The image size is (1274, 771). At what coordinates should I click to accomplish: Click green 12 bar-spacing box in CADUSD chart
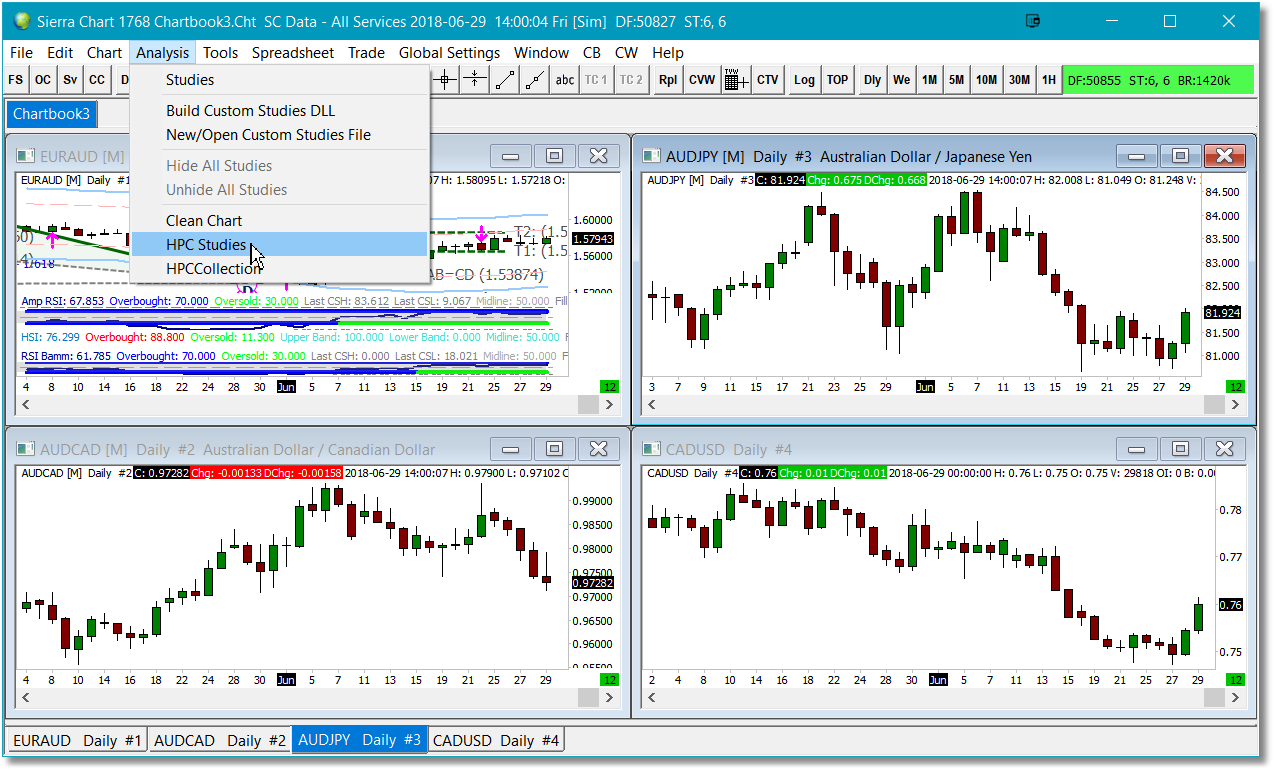(1236, 680)
